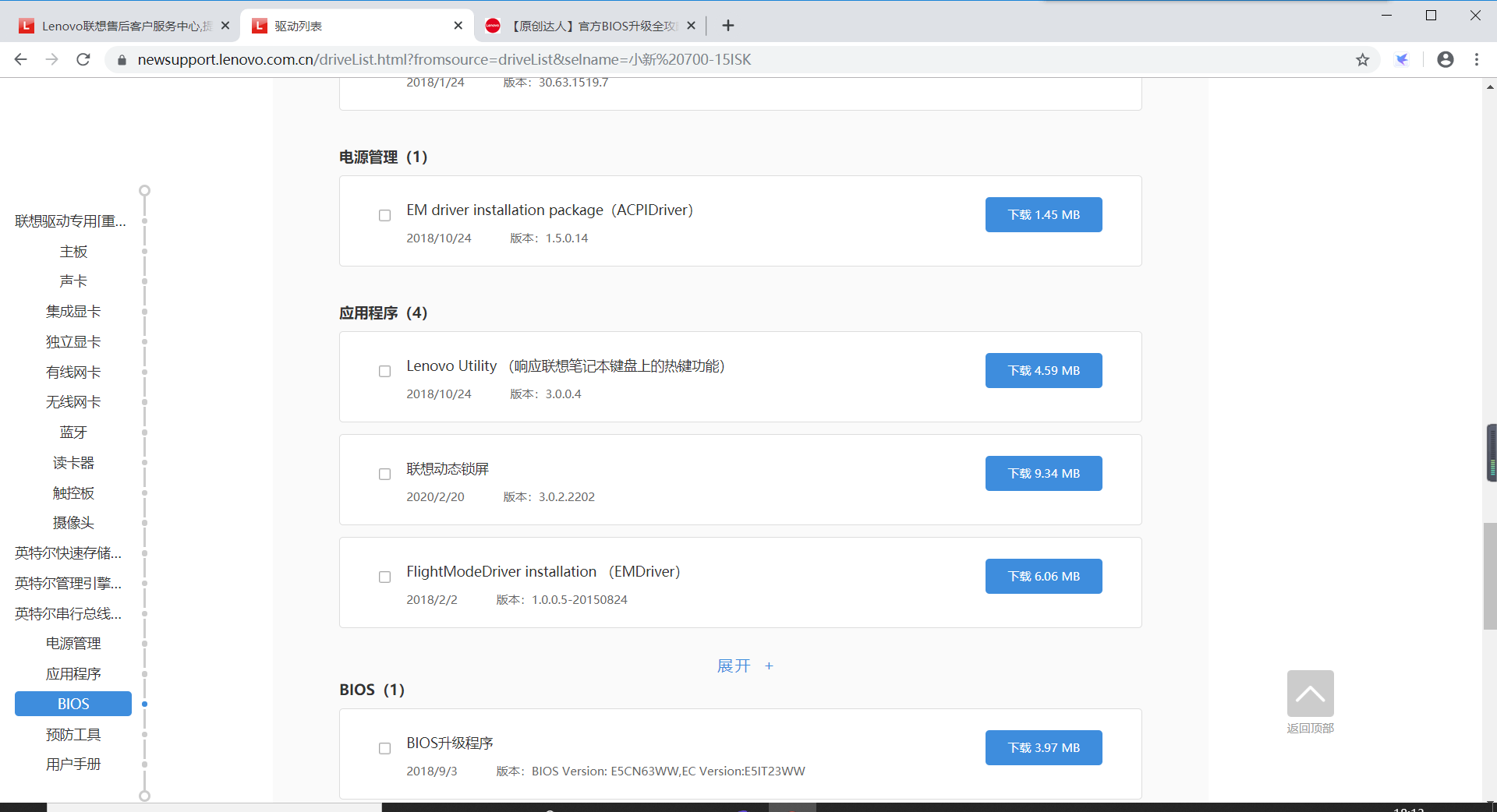Download the 1.45 MB EM driver package
1497x812 pixels.
pyautogui.click(x=1043, y=214)
